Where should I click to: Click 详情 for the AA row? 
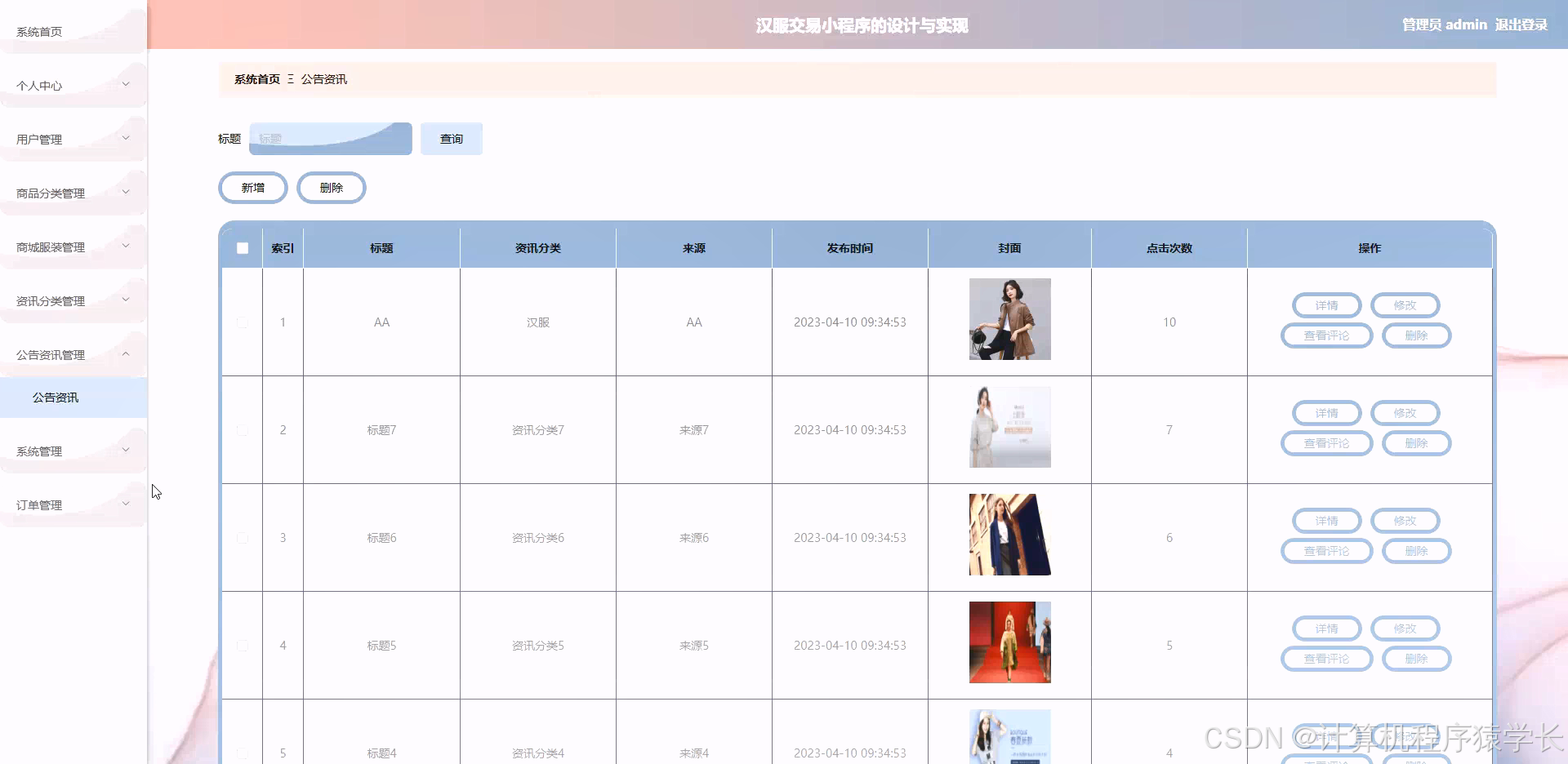tap(1327, 305)
